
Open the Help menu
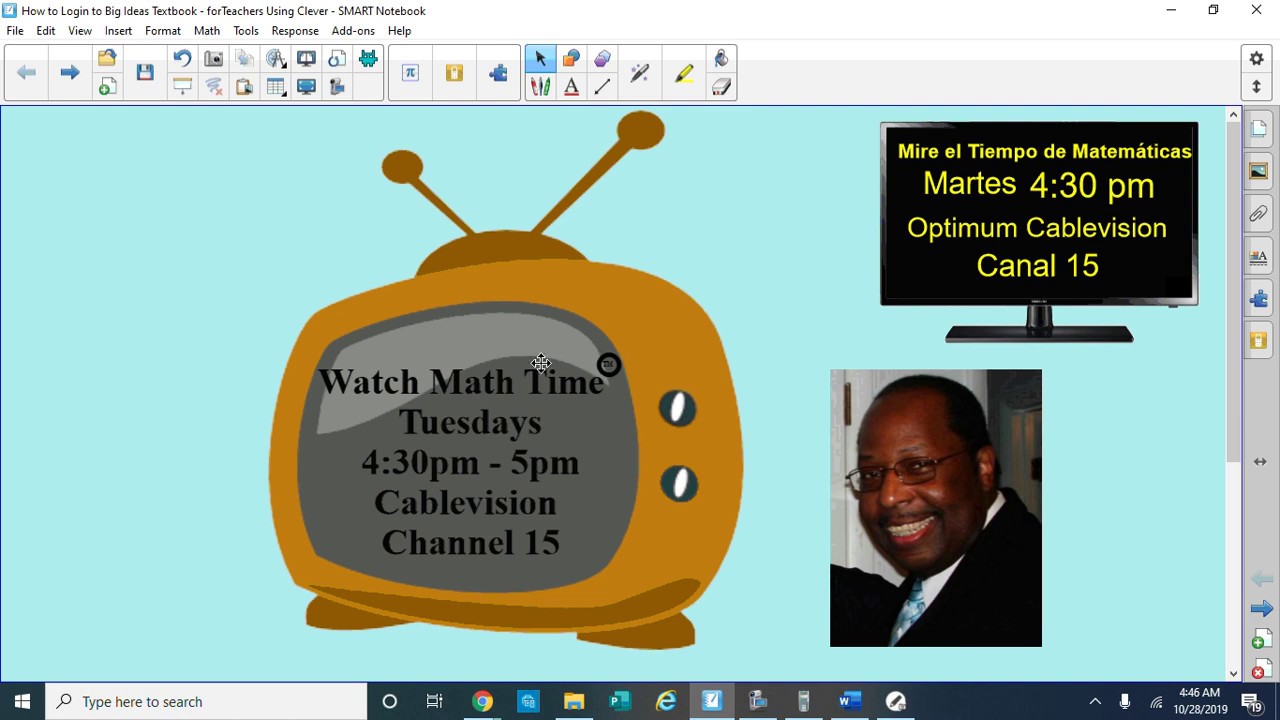tap(399, 31)
